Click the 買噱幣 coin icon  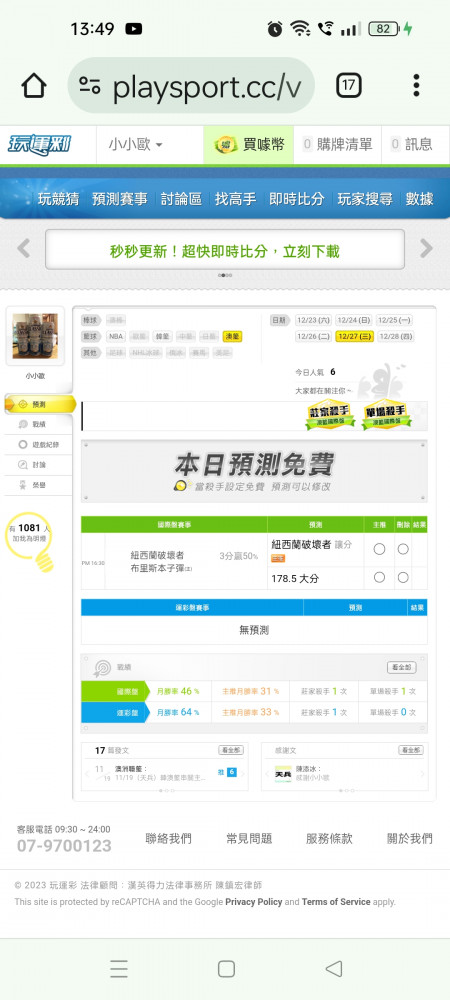coord(224,145)
